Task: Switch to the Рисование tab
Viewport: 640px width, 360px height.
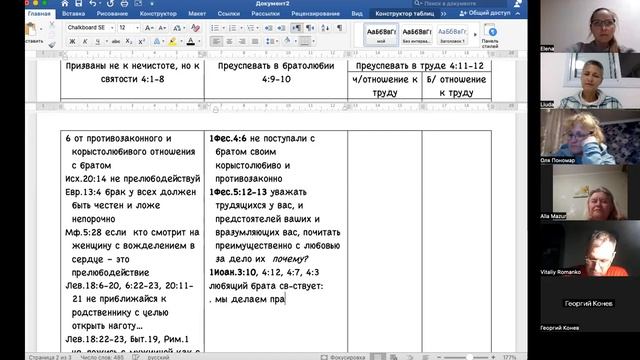Action: click(112, 13)
